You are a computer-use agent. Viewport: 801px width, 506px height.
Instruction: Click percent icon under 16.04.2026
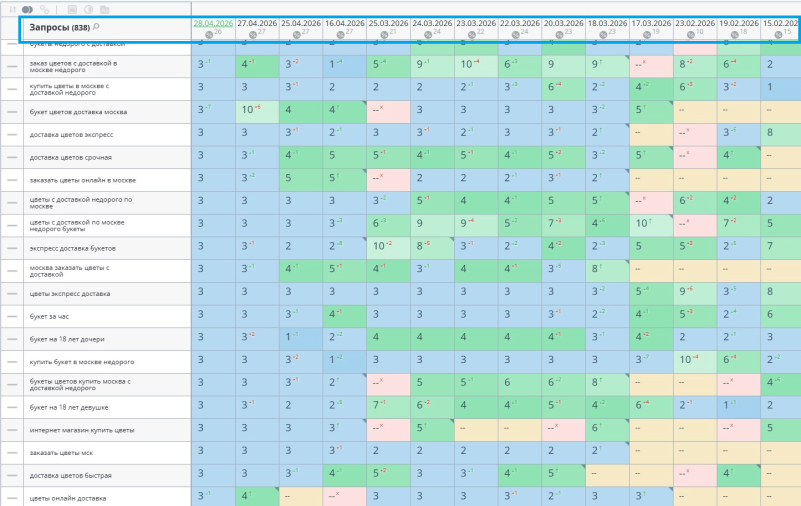[341, 35]
